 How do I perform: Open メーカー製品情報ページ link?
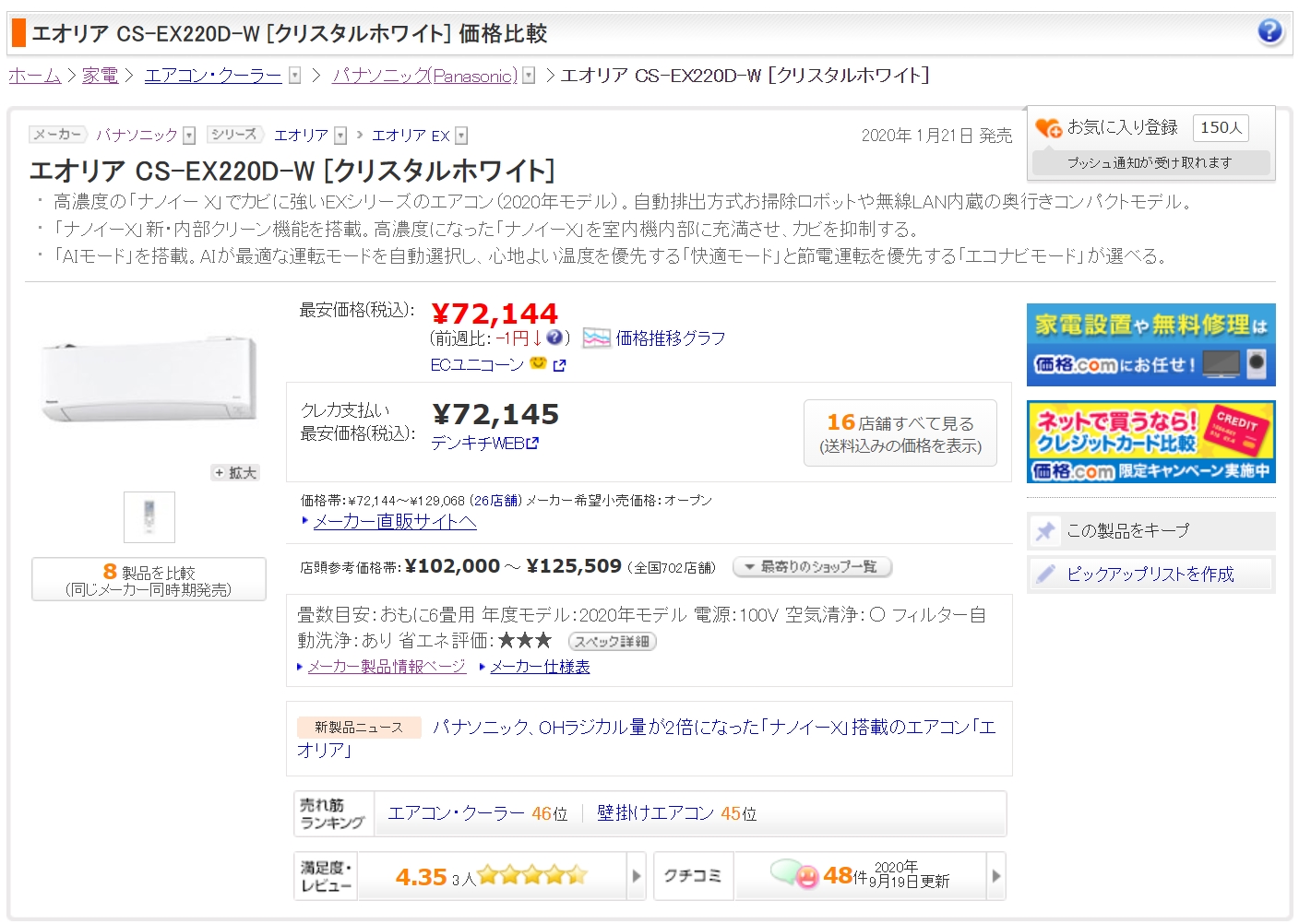tap(387, 667)
